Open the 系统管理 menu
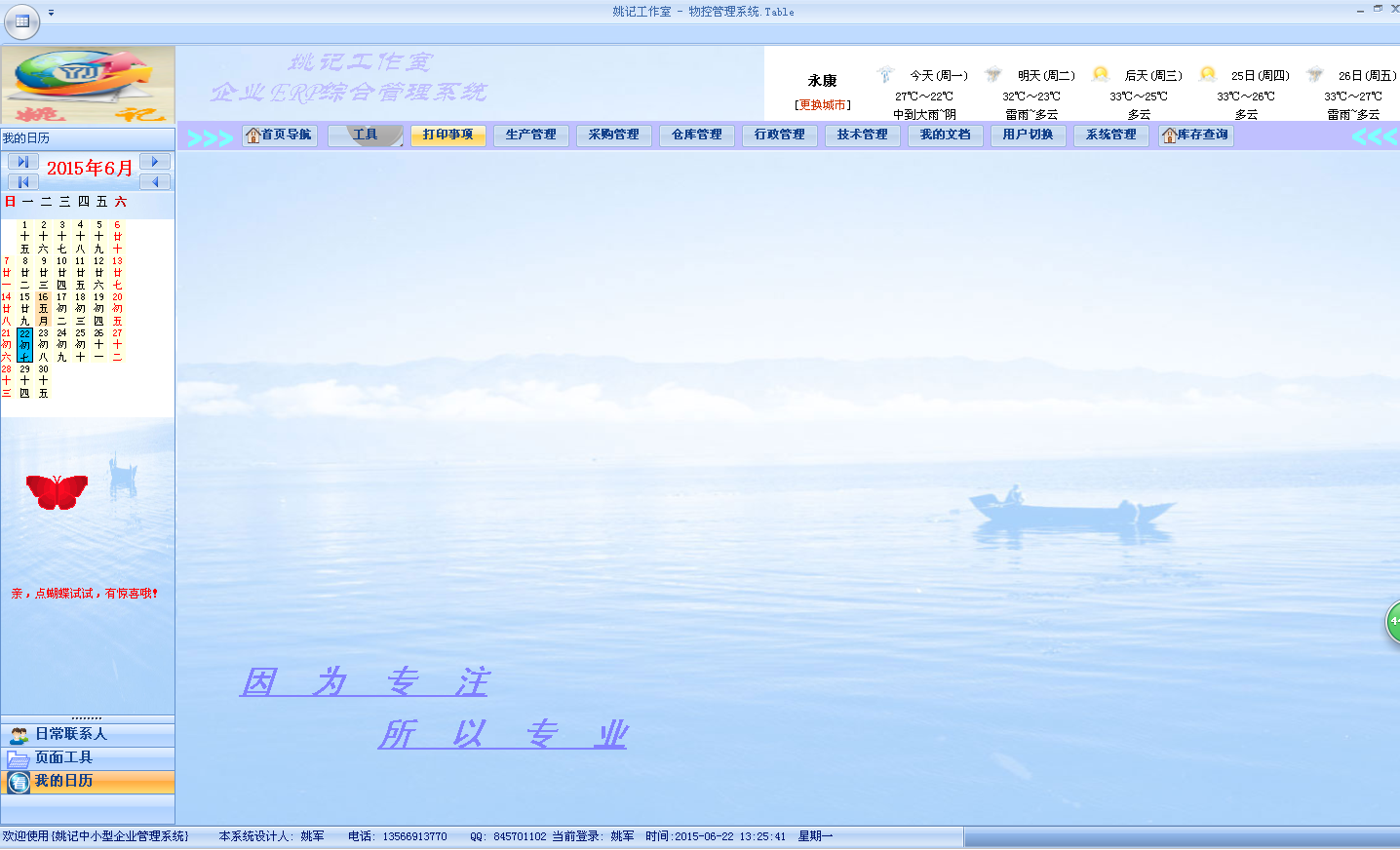Viewport: 1400px width, 850px height. (1110, 135)
